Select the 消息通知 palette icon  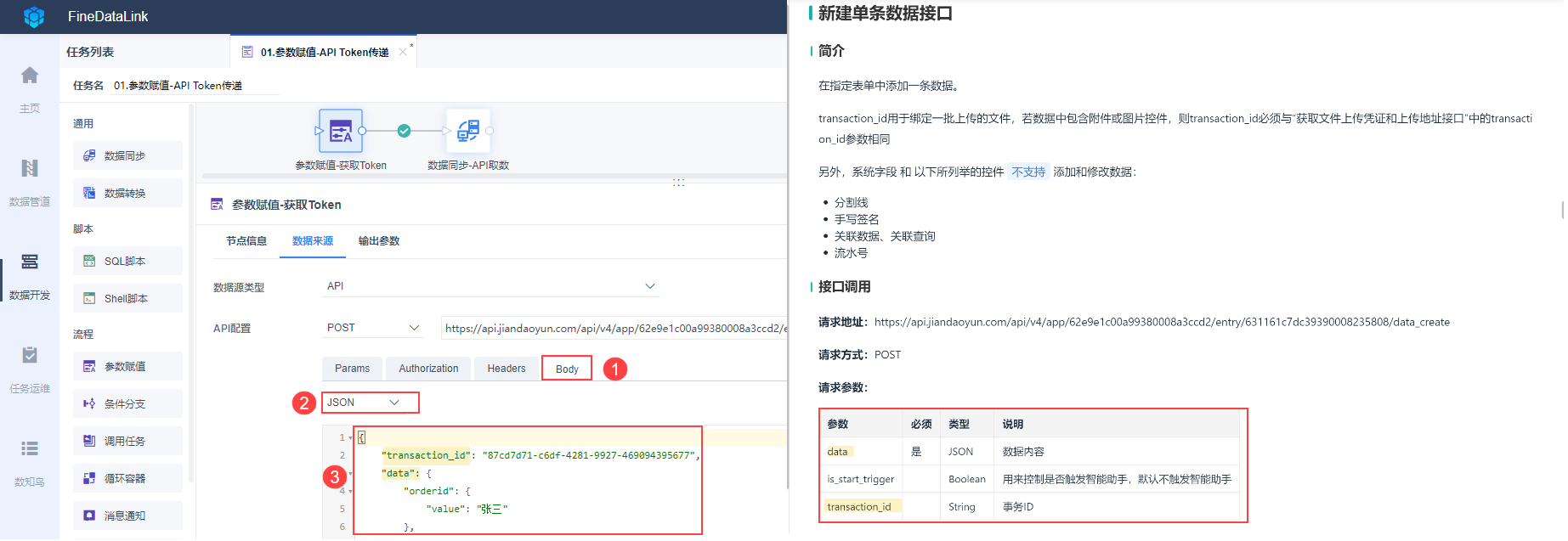(89, 516)
